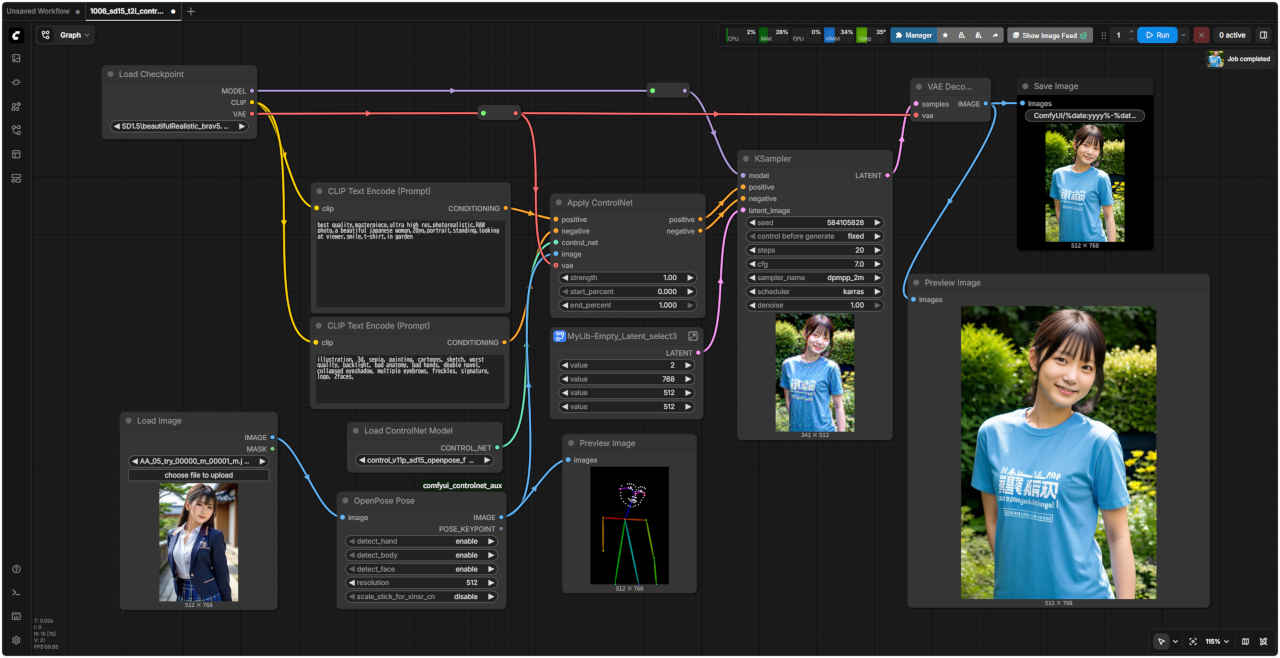
Task: Click the minimap icon in bottom toolbar
Action: [1245, 641]
